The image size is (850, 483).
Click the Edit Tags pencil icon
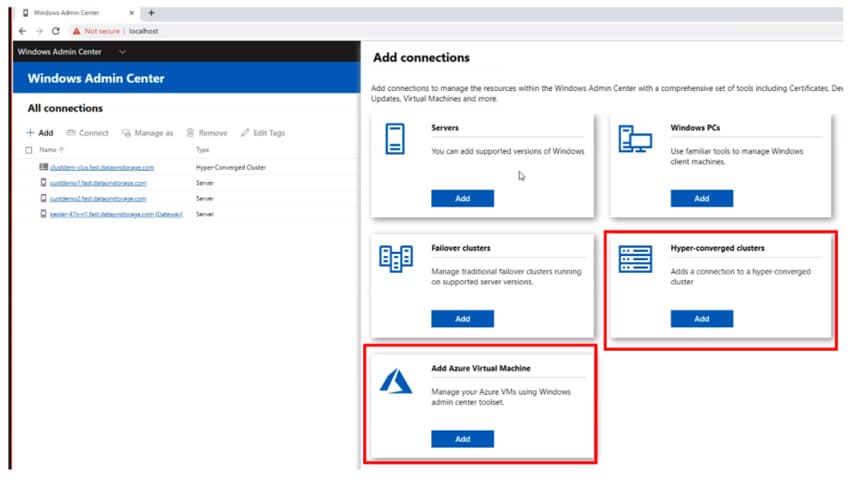point(245,133)
